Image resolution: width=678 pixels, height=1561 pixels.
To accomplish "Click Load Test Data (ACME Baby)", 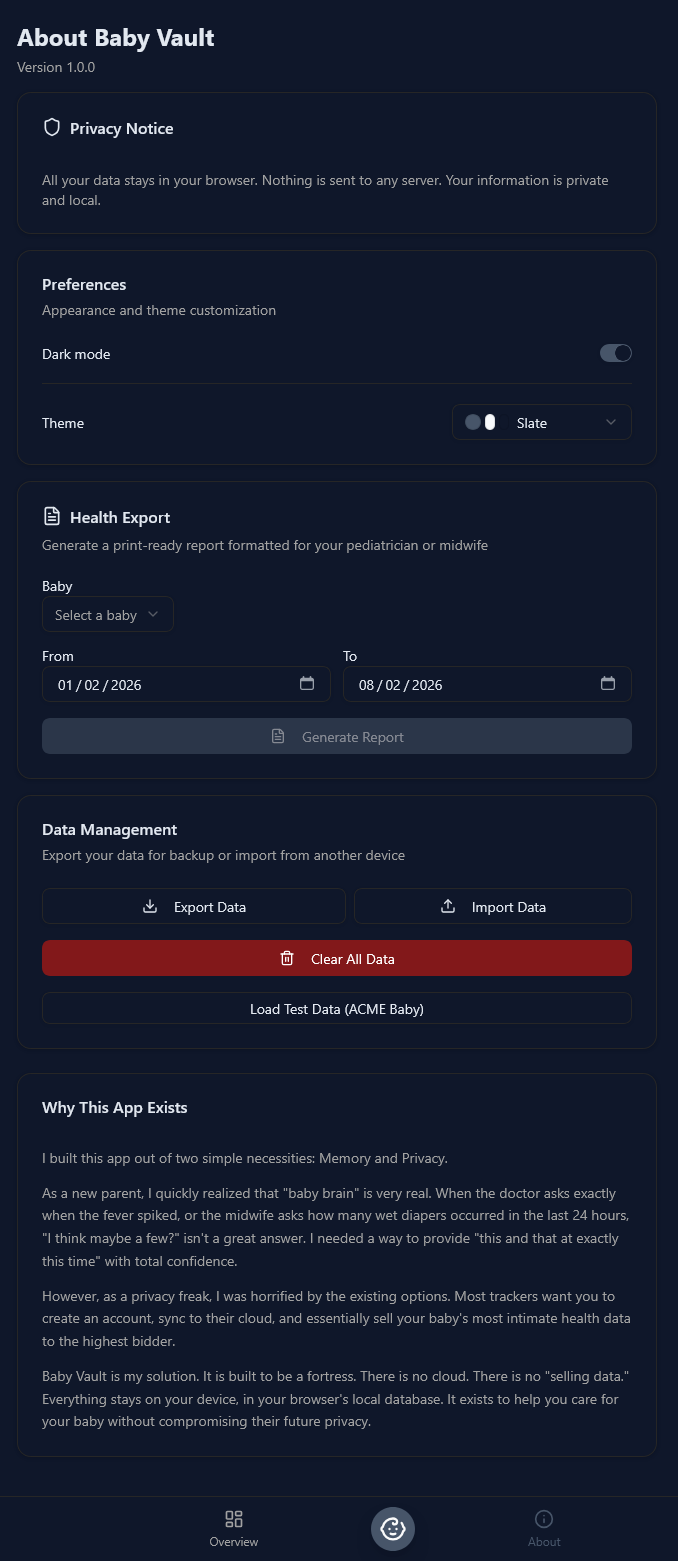I will [x=336, y=1008].
